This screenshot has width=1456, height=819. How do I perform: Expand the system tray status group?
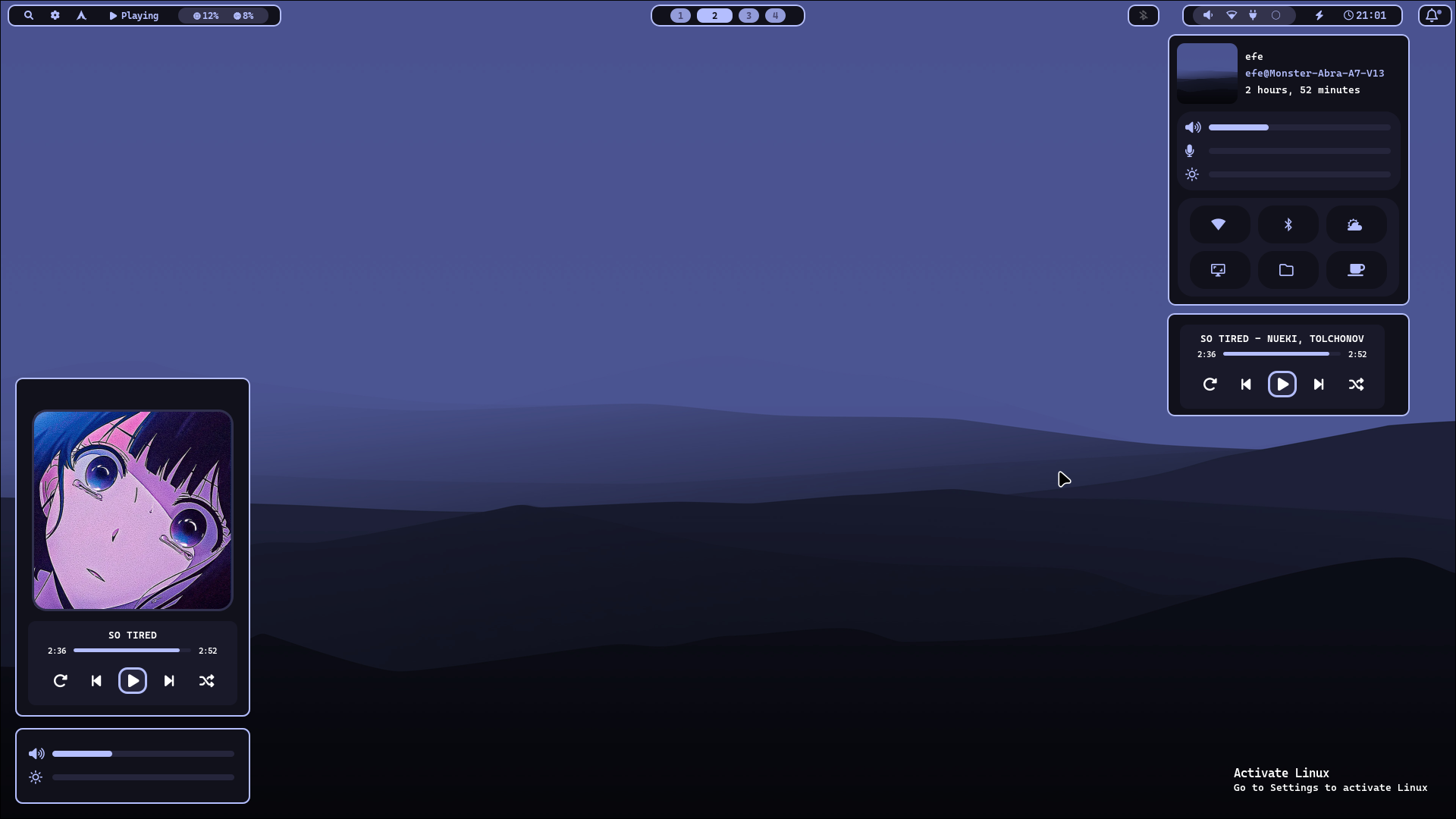click(1242, 15)
